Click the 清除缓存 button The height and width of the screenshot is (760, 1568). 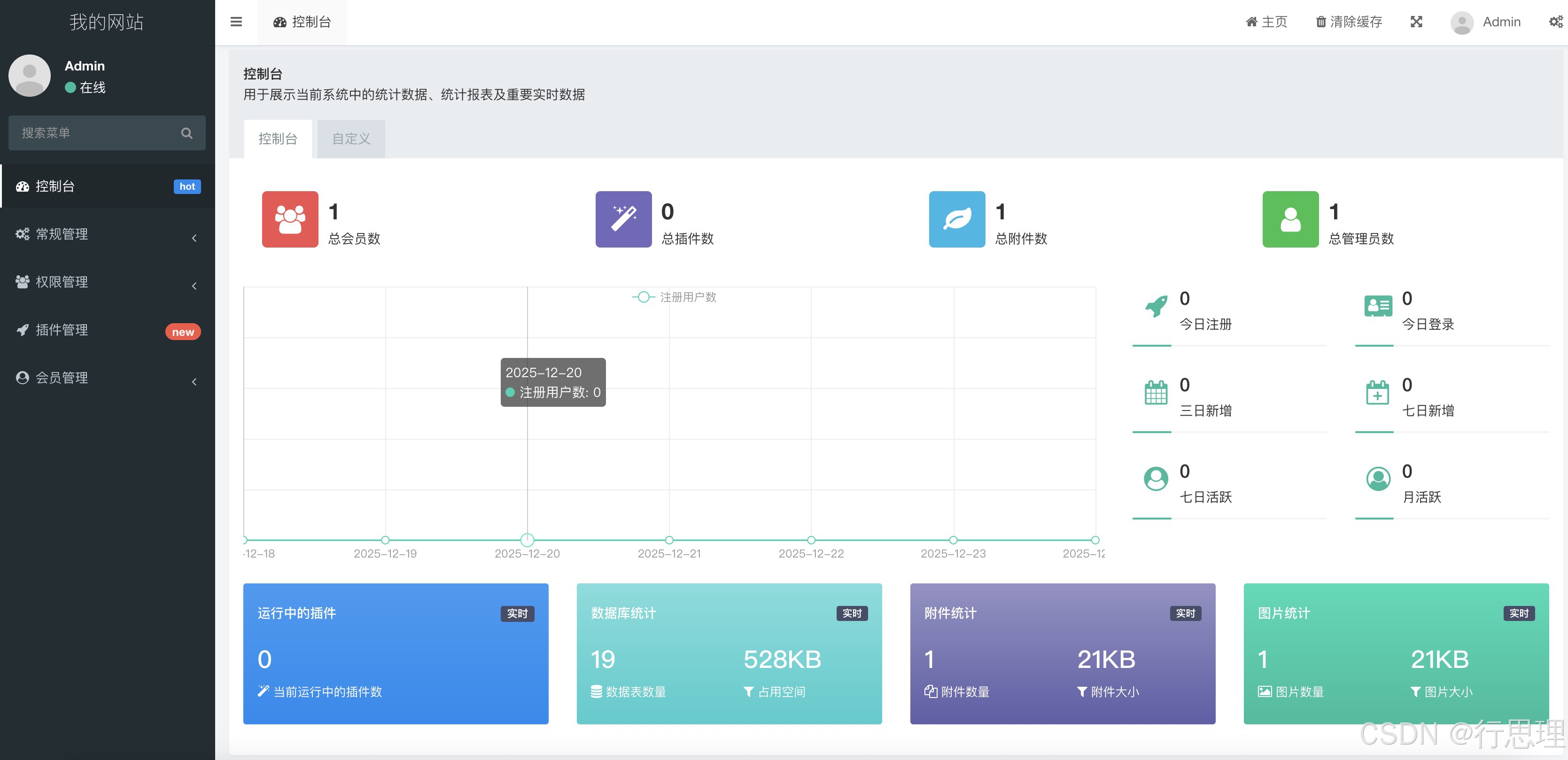click(1349, 22)
